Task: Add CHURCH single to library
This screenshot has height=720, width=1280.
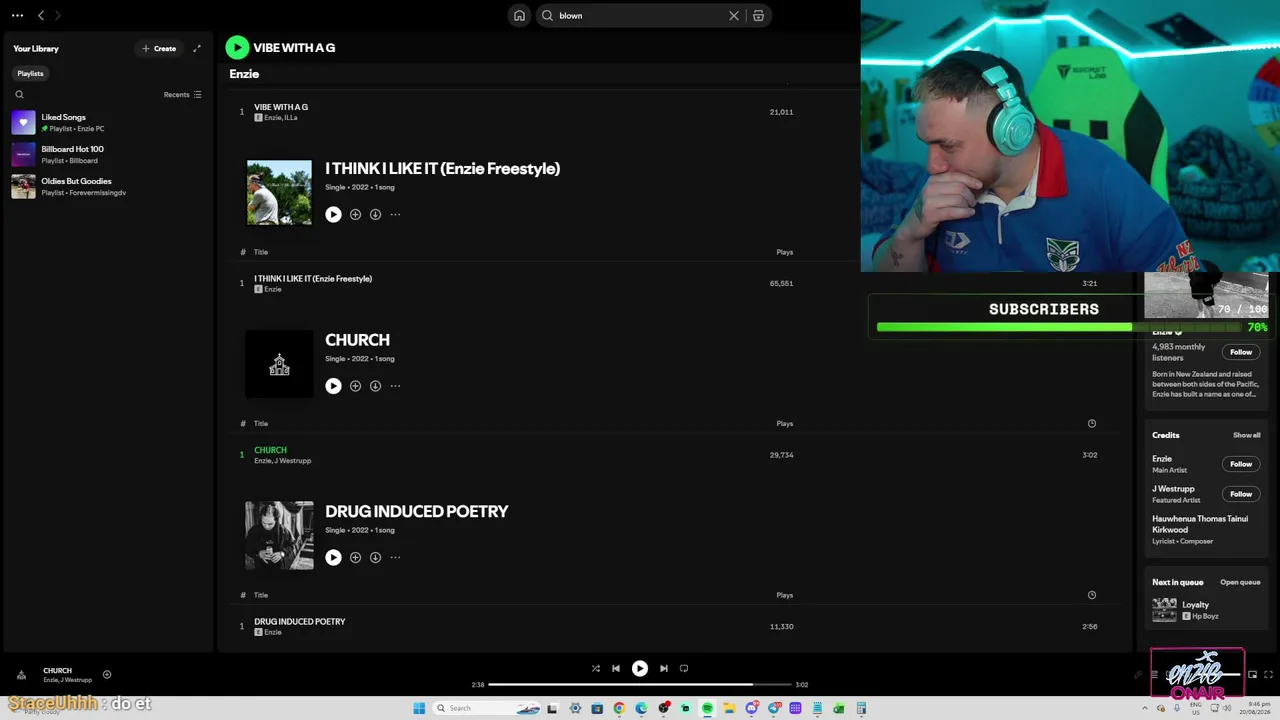Action: pos(355,386)
